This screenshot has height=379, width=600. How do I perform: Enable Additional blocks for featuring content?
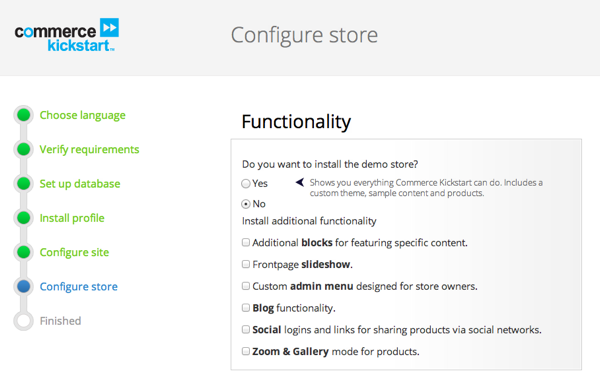coord(246,242)
